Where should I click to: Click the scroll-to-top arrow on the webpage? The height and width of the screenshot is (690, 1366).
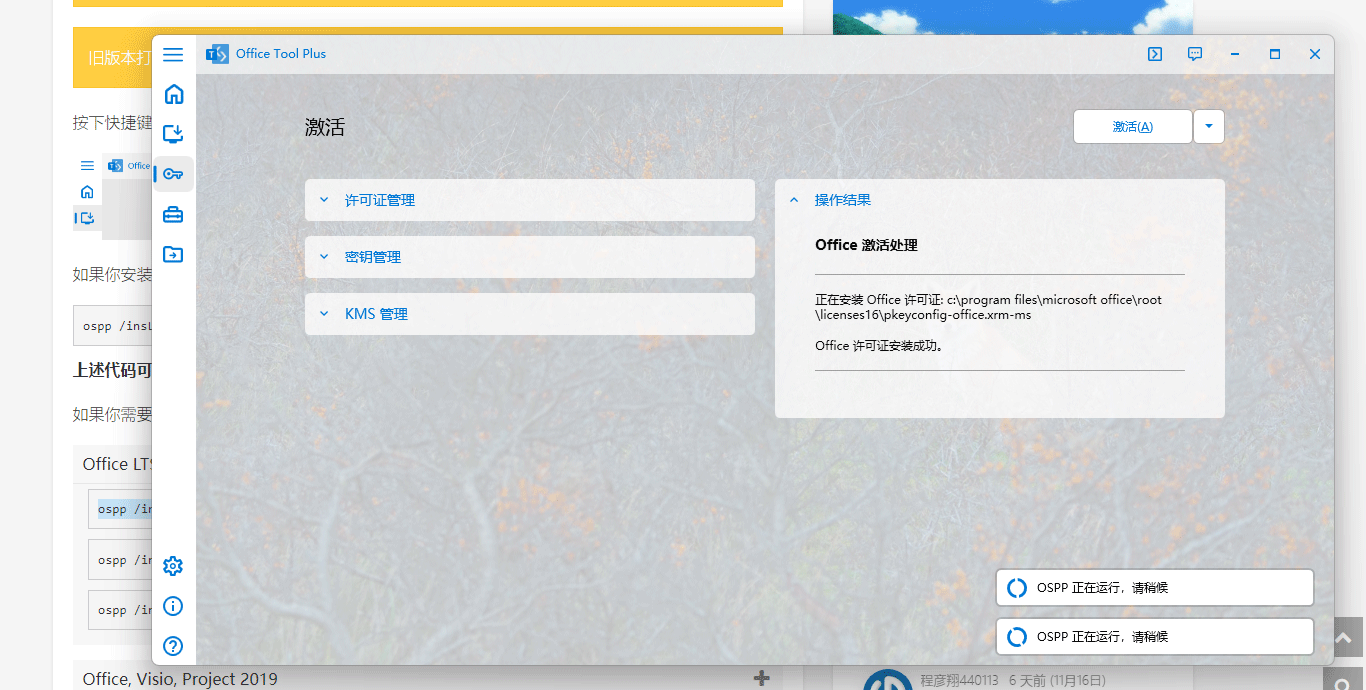[x=1344, y=637]
